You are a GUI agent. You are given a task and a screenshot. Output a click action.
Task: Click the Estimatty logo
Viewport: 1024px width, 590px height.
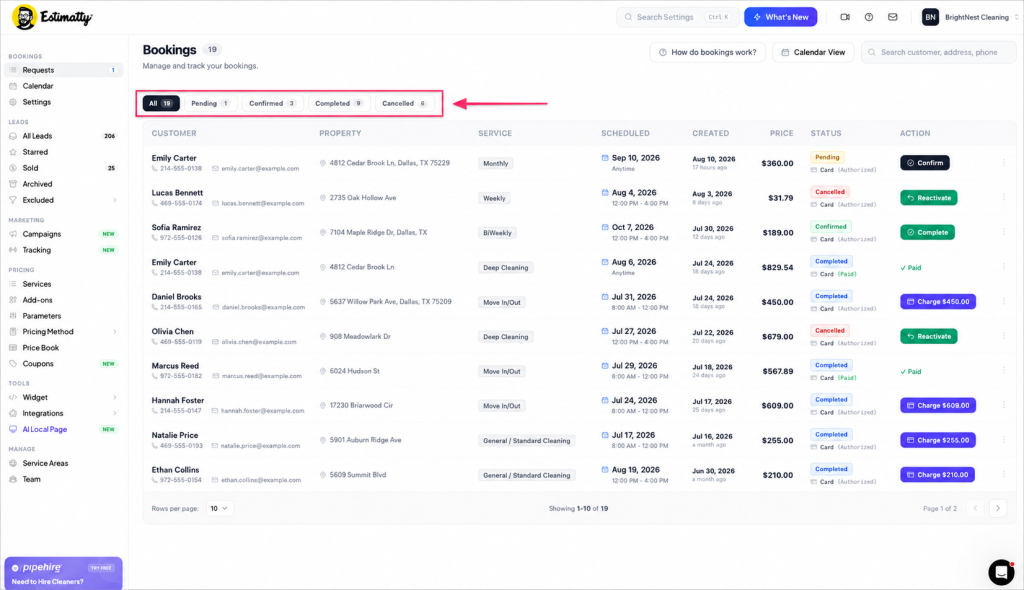[x=52, y=17]
